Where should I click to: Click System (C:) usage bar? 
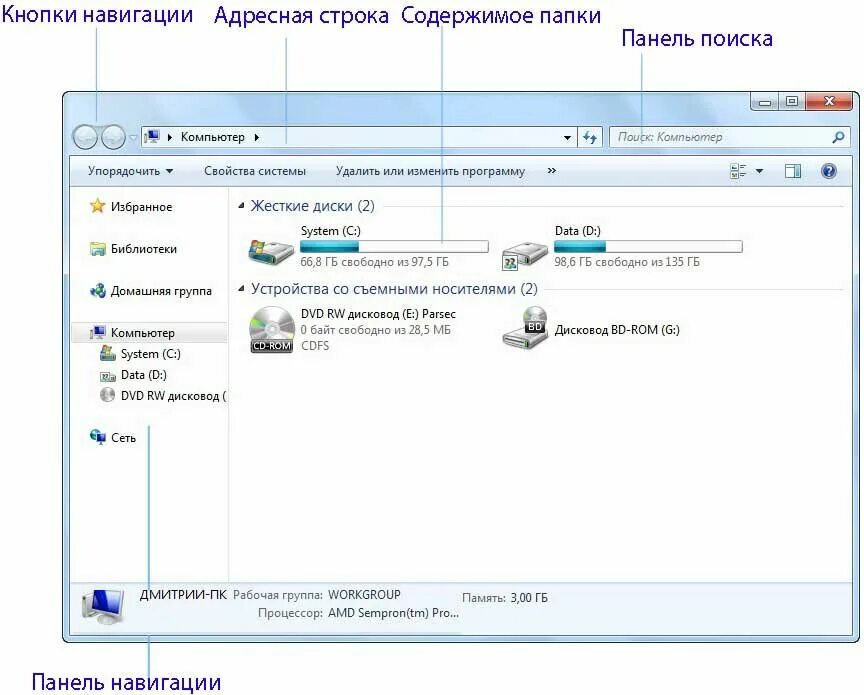point(394,246)
